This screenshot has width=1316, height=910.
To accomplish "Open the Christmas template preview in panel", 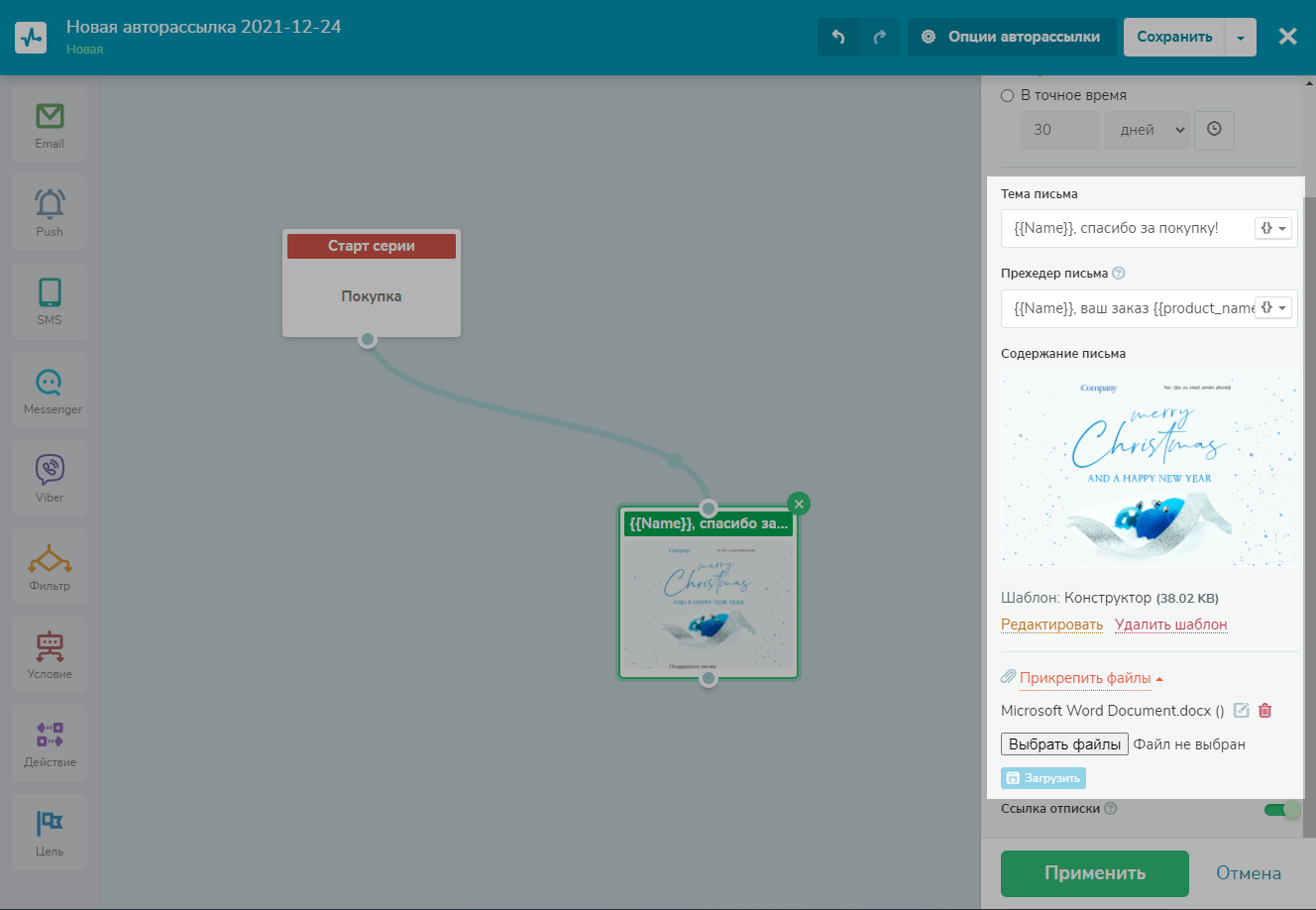I will [1149, 468].
